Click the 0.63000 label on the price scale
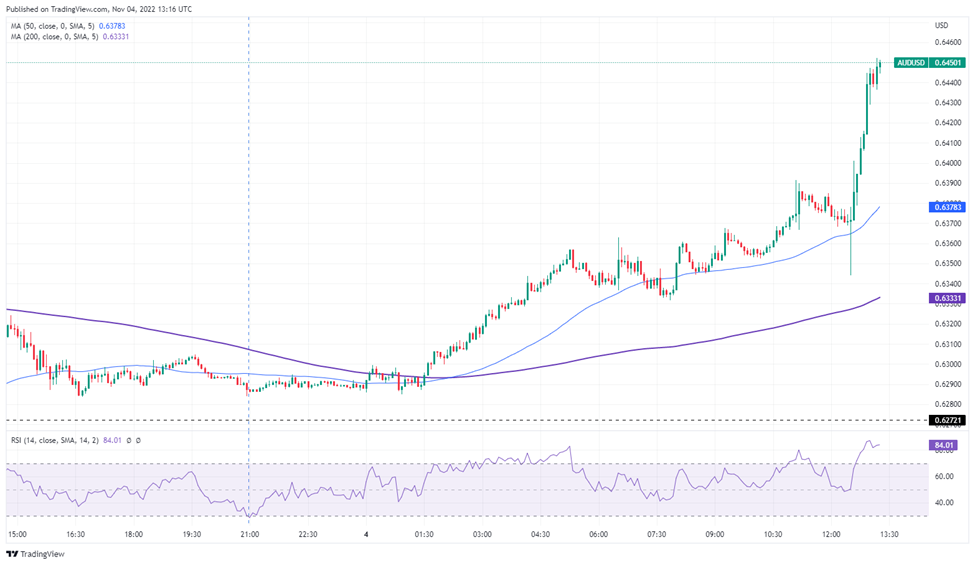The image size is (975, 565). pyautogui.click(x=947, y=364)
